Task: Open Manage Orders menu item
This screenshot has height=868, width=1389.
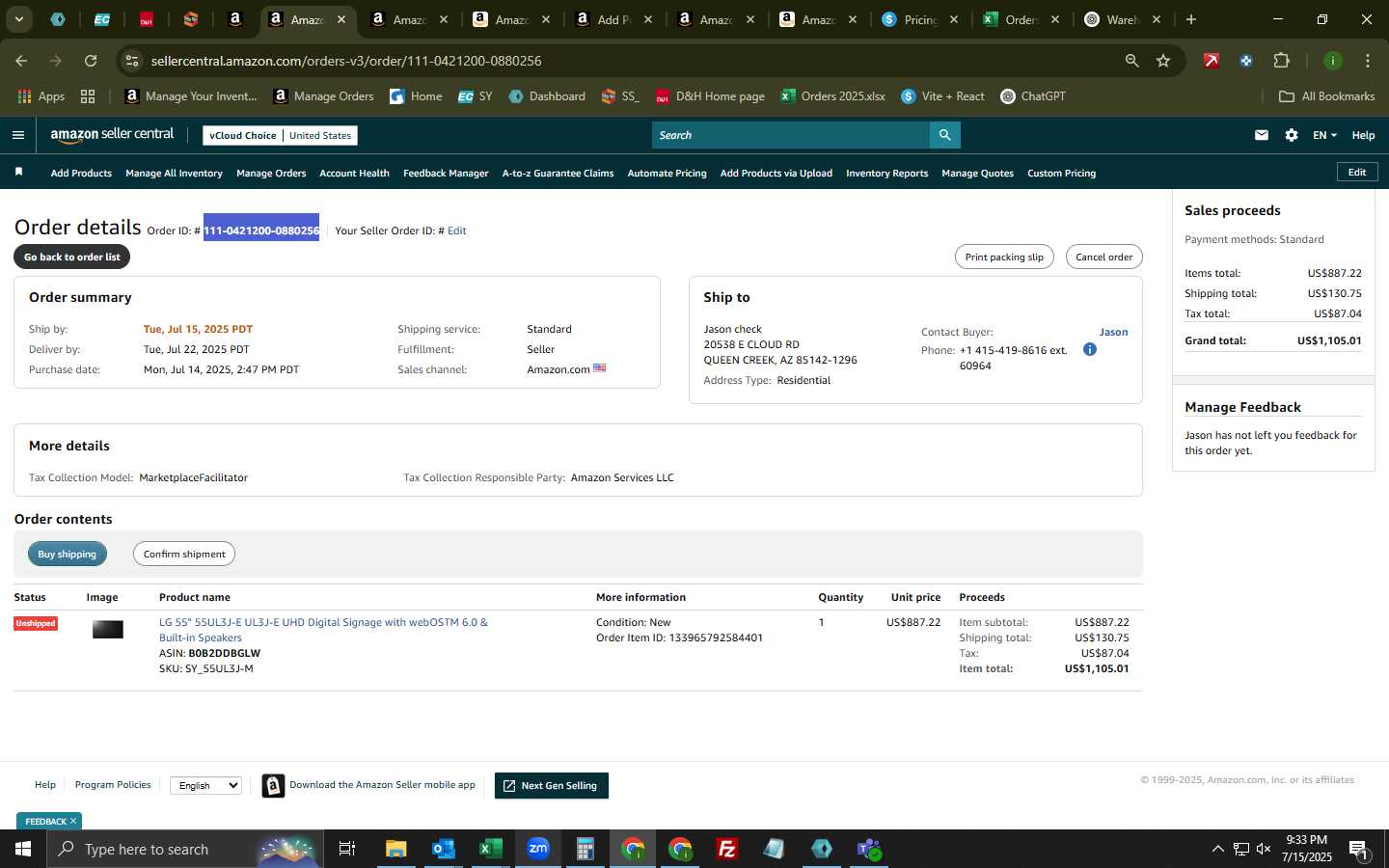Action: 271,173
